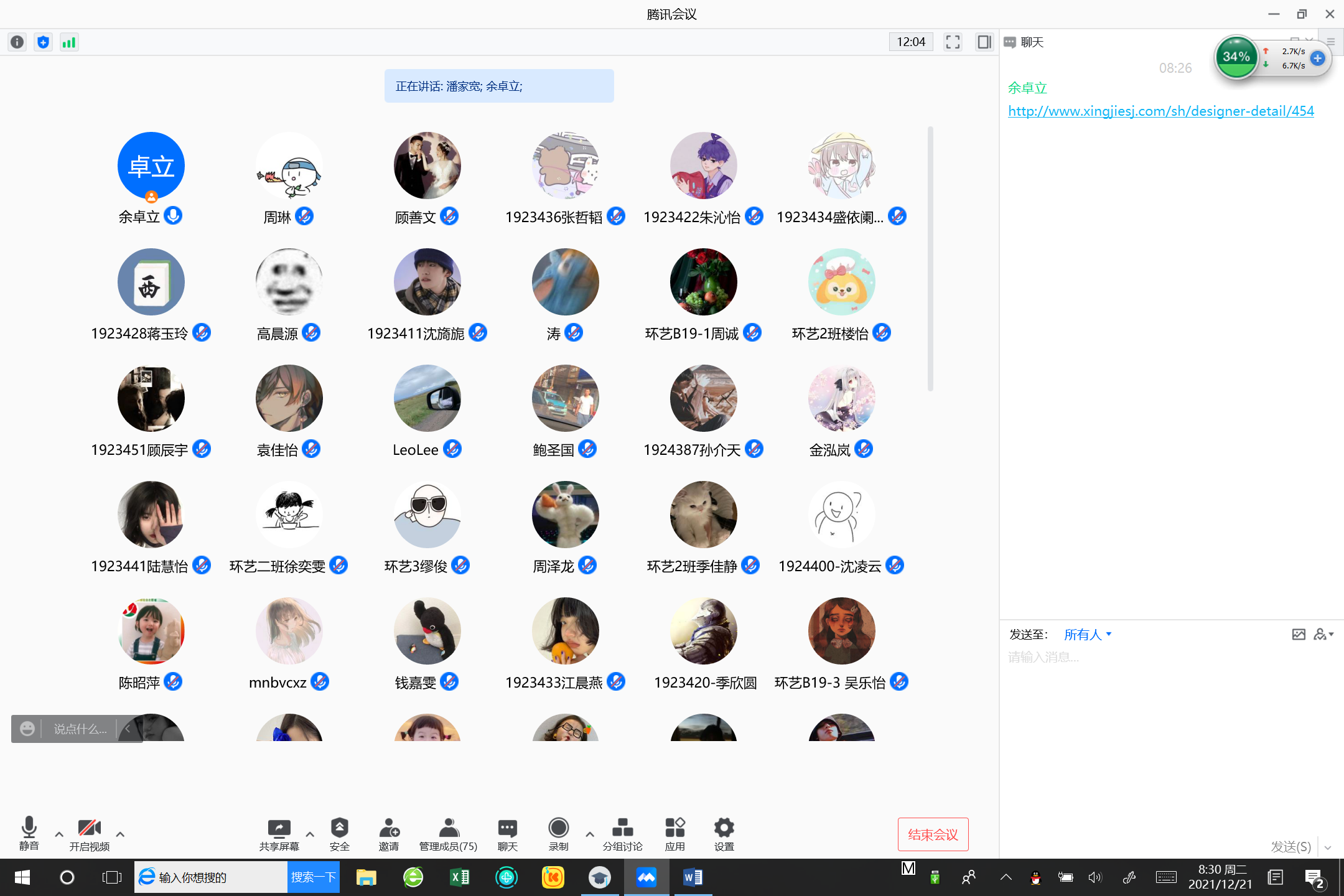Expand the video options arrow
Image resolution: width=1344 pixels, height=896 pixels.
coord(121,834)
